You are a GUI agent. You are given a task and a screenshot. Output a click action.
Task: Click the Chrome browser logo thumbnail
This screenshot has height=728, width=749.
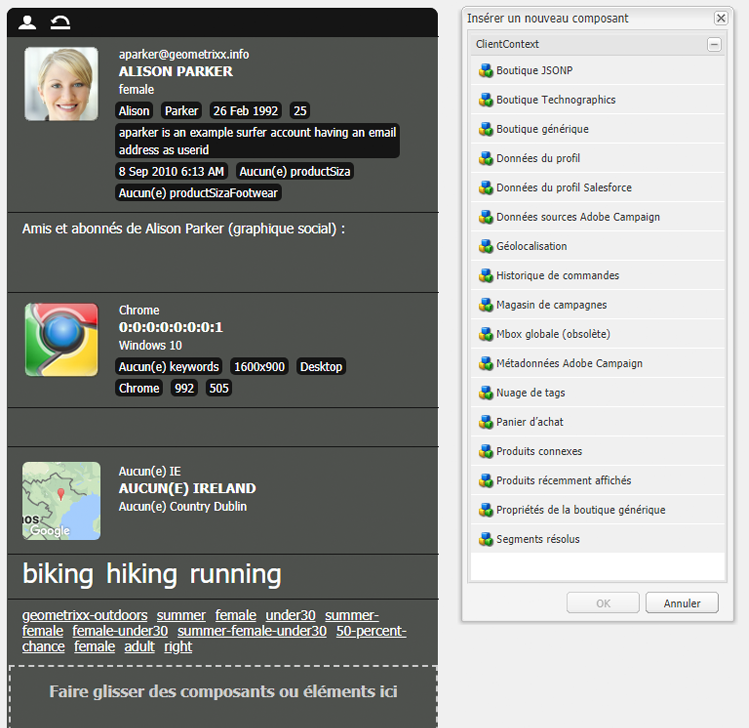[61, 340]
